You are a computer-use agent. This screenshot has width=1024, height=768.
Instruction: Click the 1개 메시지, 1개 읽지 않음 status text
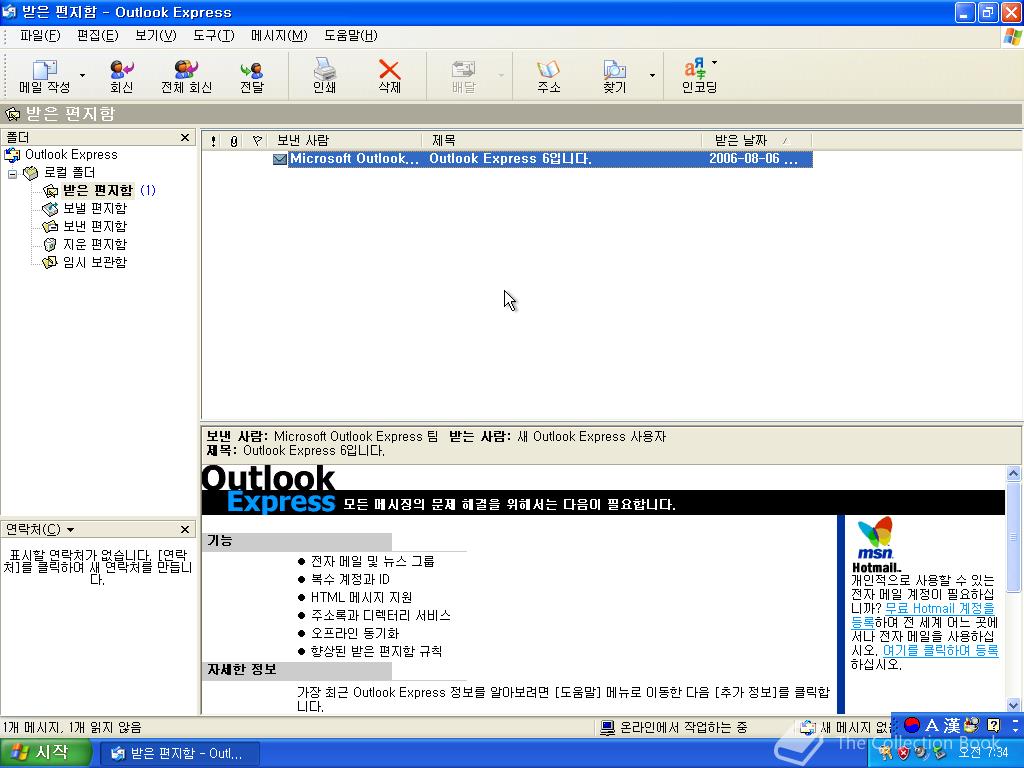[72, 728]
